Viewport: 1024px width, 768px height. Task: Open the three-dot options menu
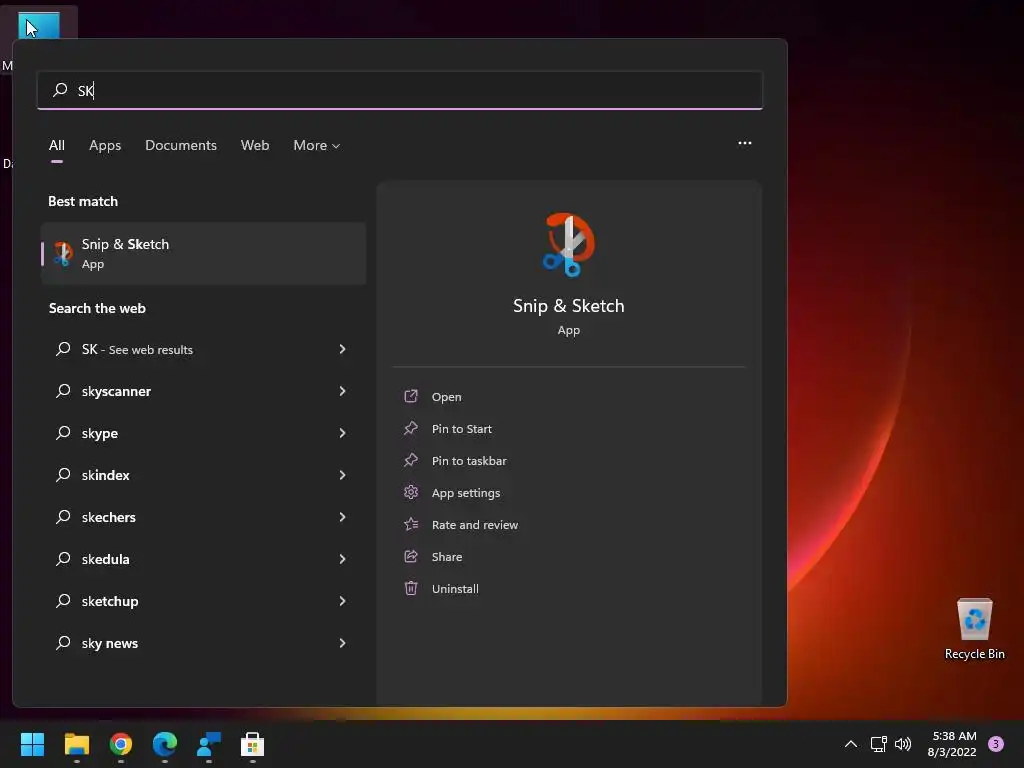pyautogui.click(x=744, y=143)
